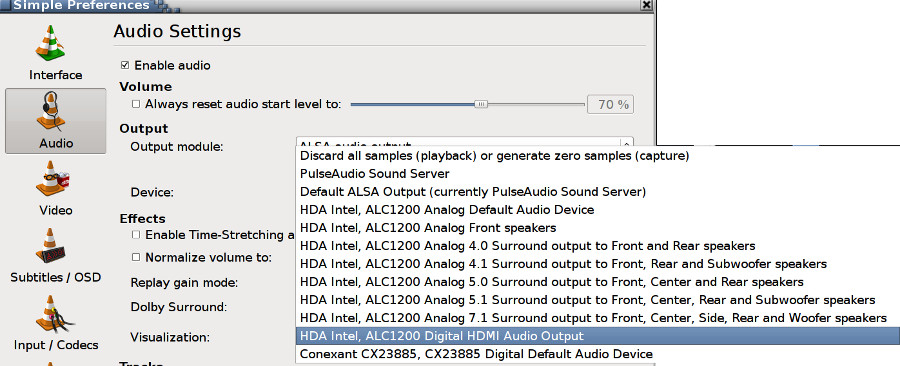The image size is (900, 366).
Task: Select Analog 4.1 Surround output entry
Action: (598, 264)
